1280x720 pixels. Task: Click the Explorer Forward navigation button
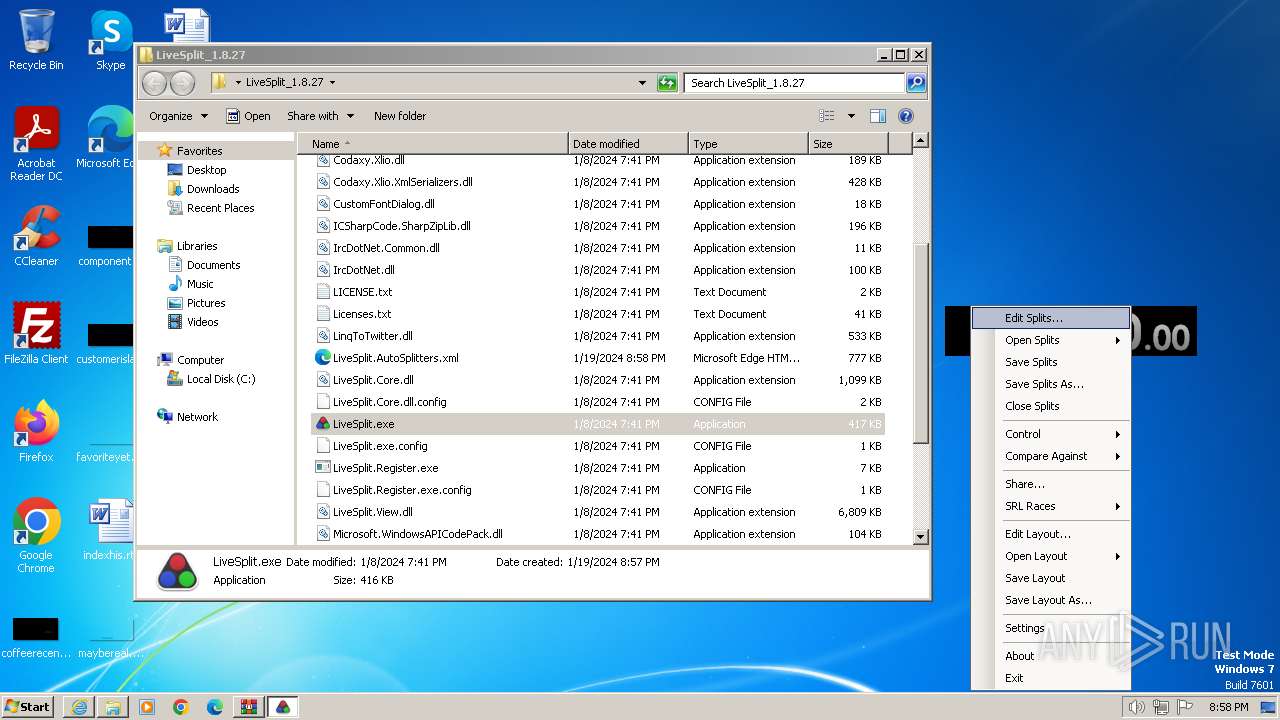pos(182,83)
